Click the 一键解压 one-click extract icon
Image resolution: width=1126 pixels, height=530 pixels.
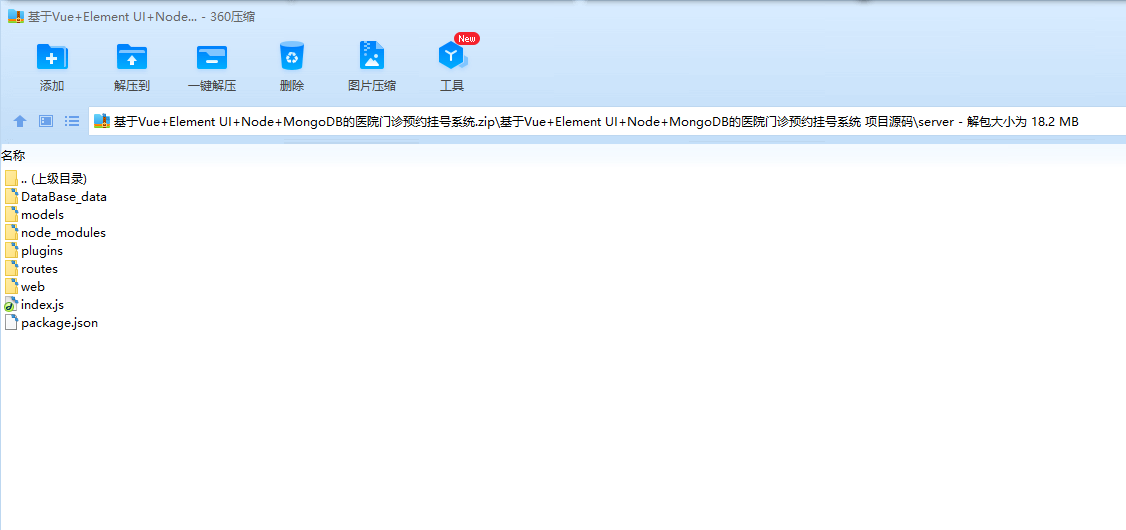pyautogui.click(x=212, y=56)
